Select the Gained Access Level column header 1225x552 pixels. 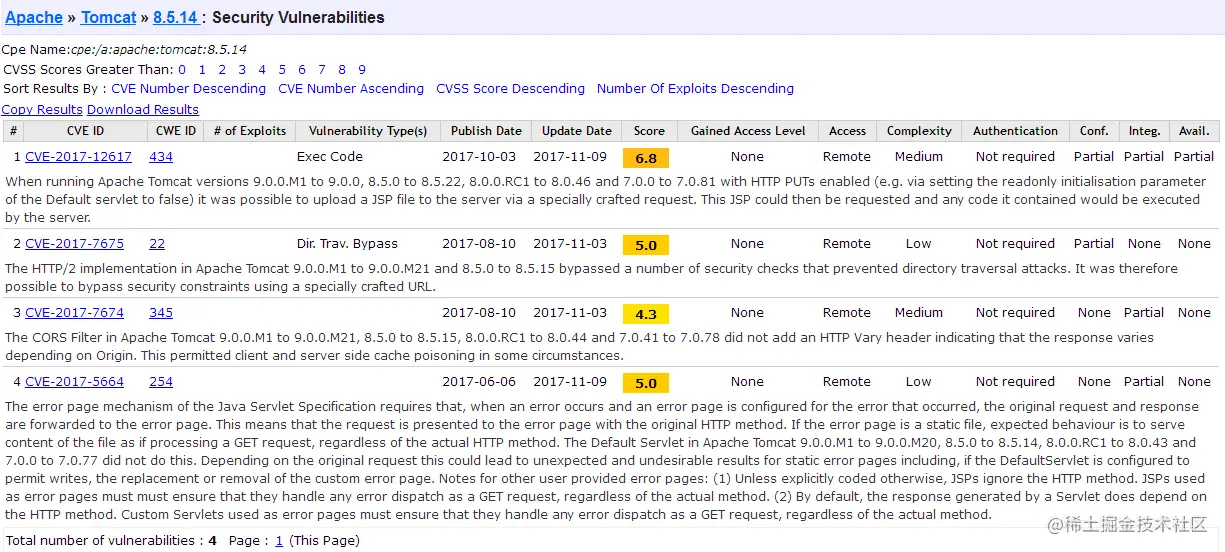point(748,131)
